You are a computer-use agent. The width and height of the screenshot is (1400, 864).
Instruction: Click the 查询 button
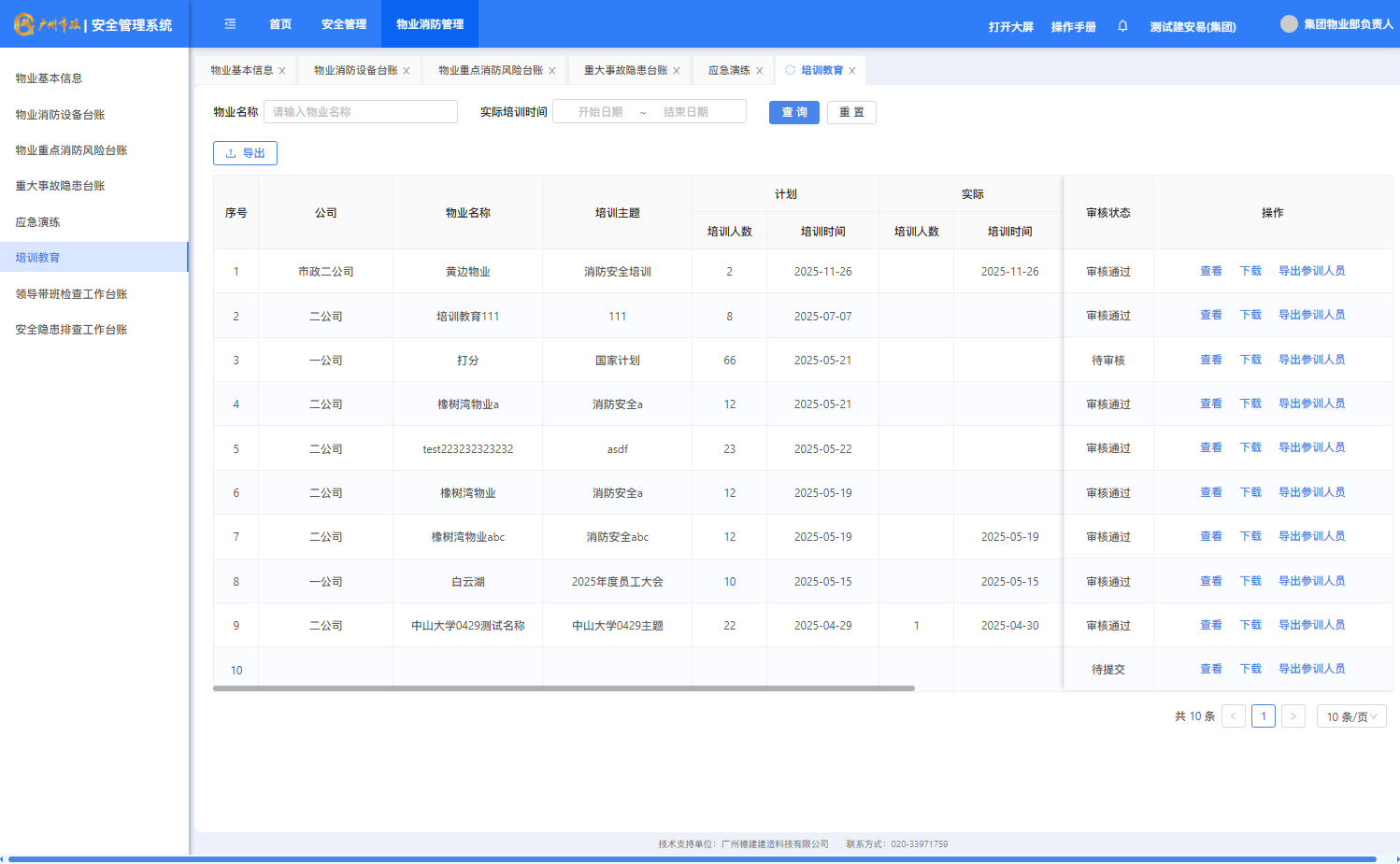[794, 112]
